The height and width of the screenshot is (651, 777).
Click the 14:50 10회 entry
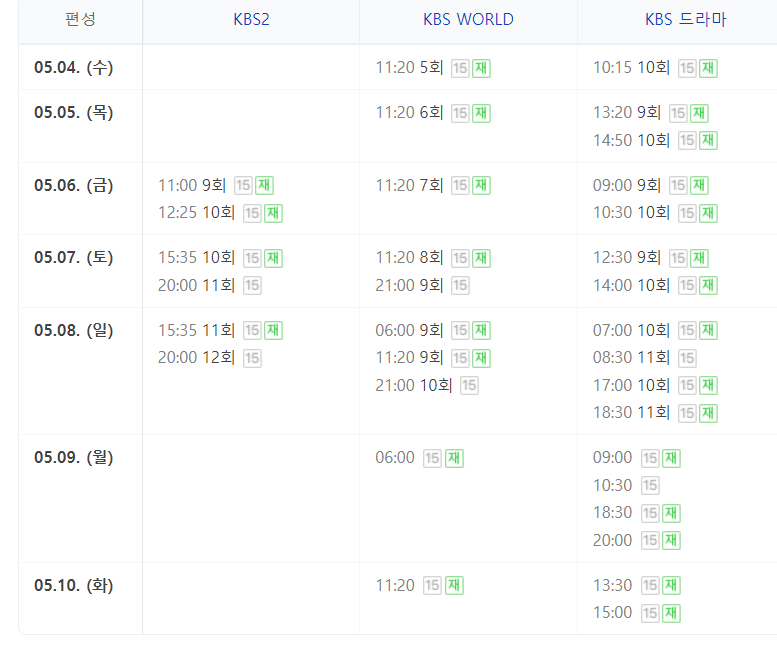[x=631, y=140]
